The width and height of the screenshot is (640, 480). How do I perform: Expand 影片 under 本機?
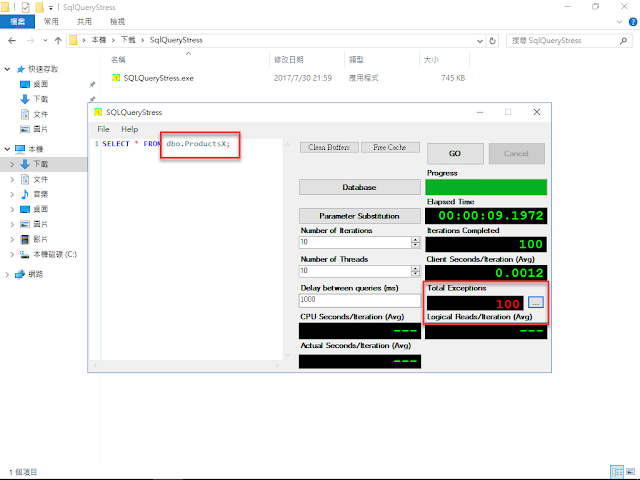[12, 239]
